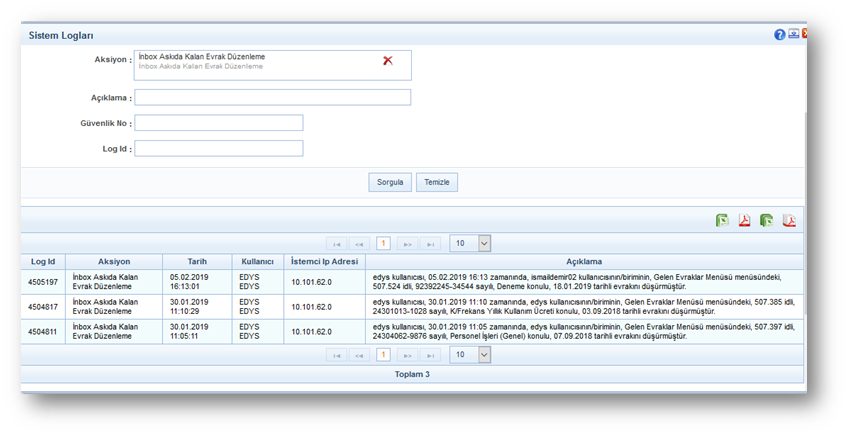Remove the selected Aksiyon with red X

tap(388, 61)
